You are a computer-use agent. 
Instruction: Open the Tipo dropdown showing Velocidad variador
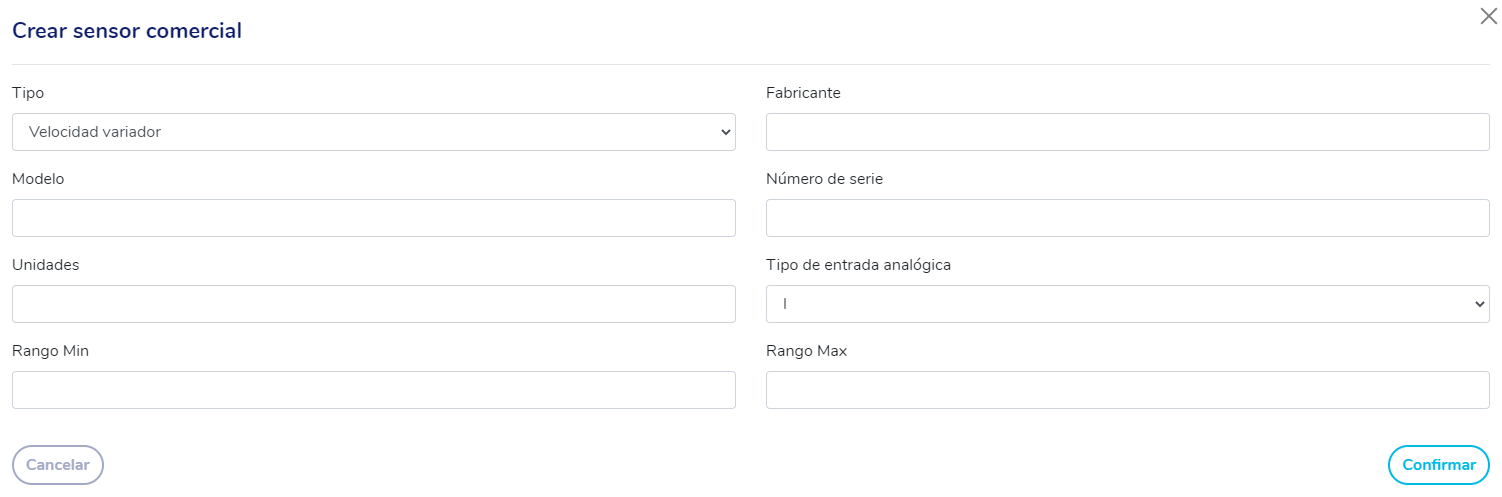[x=373, y=132]
